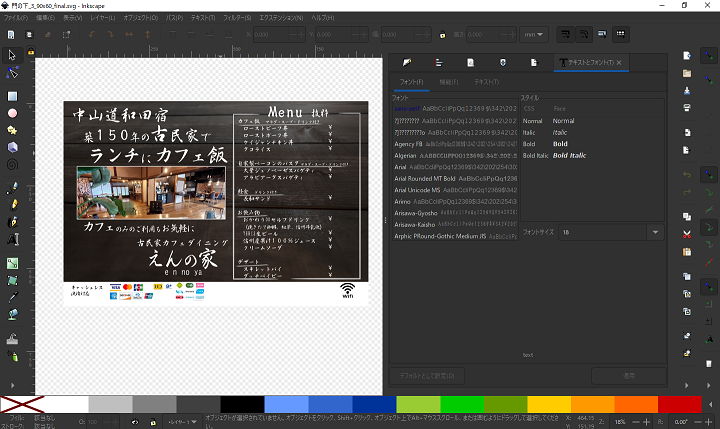This screenshot has height=429, width=720.
Task: Pick the black color swatch
Action: click(x=242, y=404)
